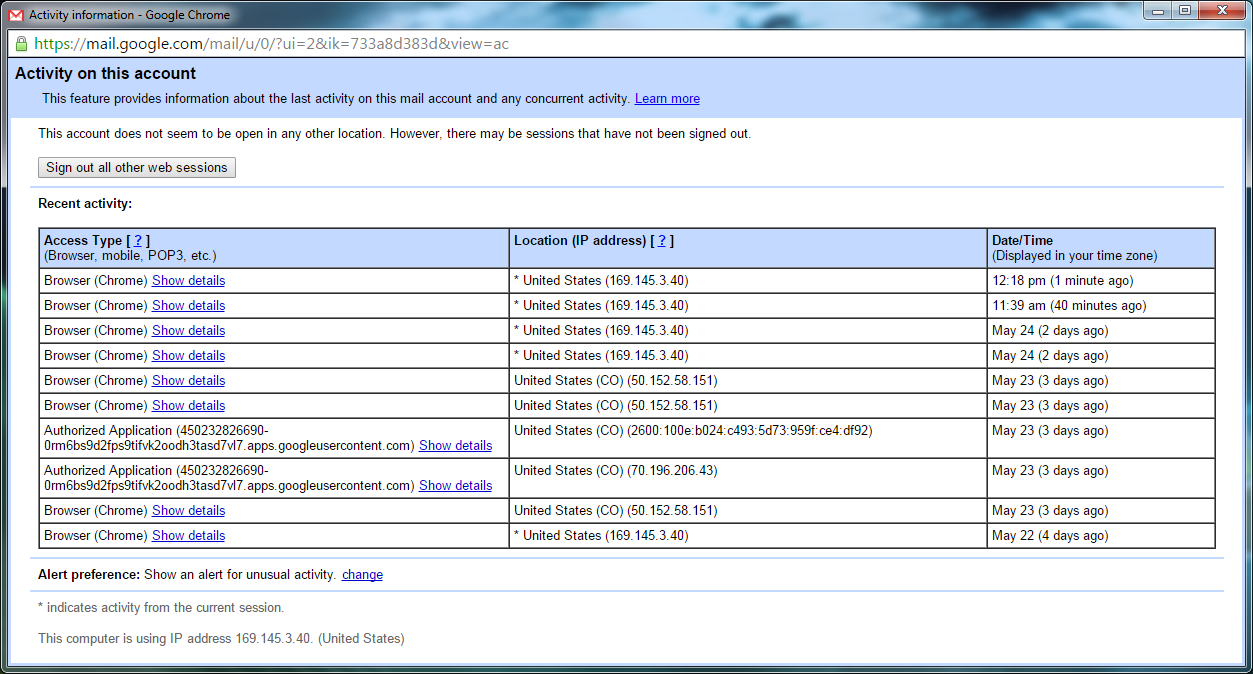Open the Location IP address help question mark
Screen dimensions: 1253x674
[x=662, y=241]
